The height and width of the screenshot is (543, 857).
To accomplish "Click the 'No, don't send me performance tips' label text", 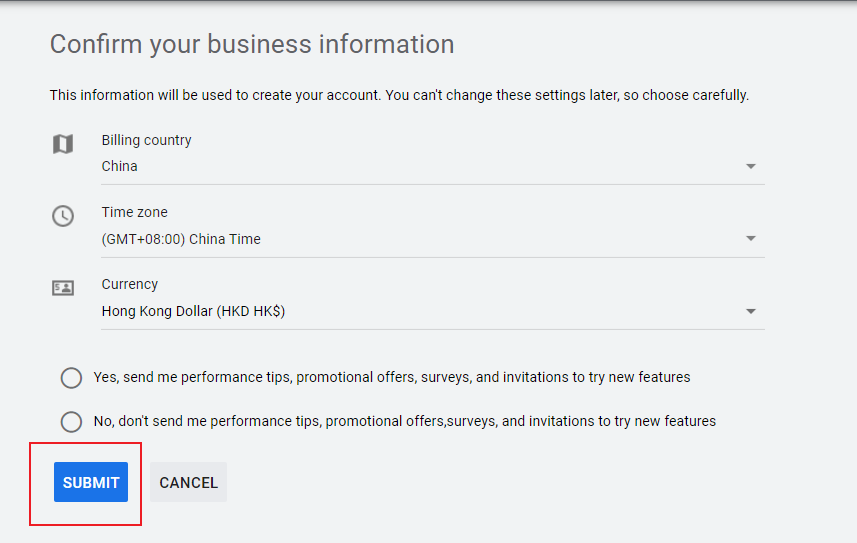I will click(x=405, y=422).
